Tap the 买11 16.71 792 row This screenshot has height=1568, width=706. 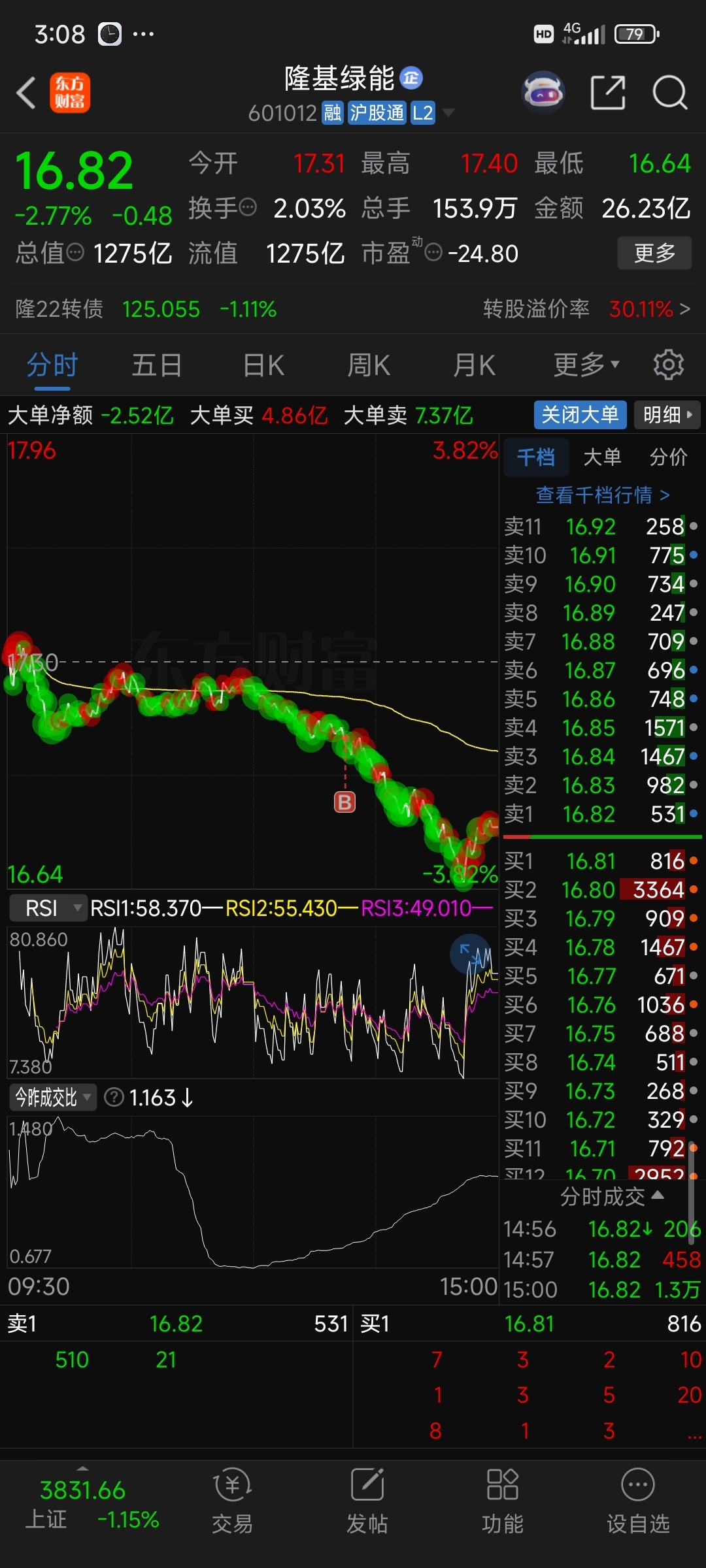[x=601, y=1149]
